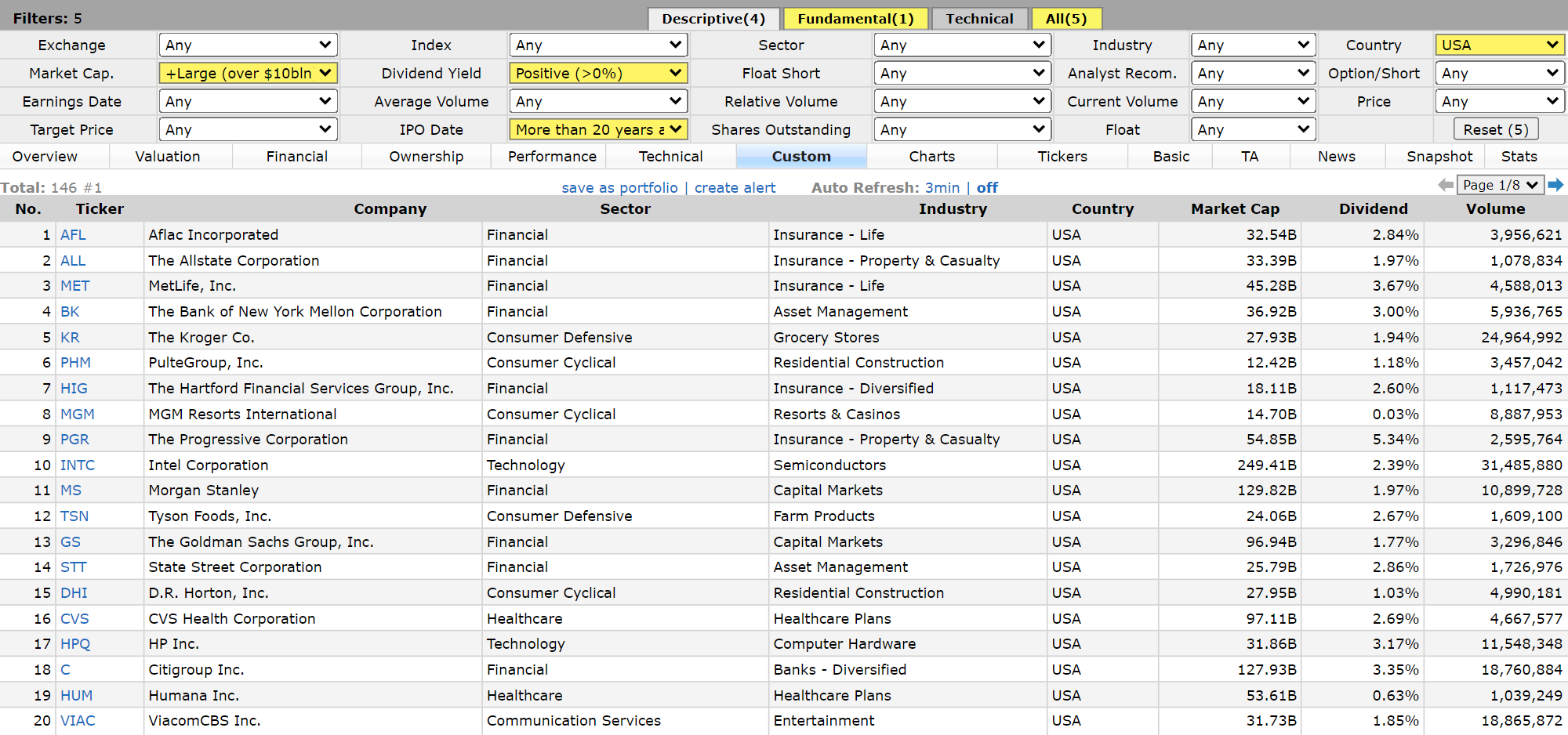Select the Valuation view tab

(x=168, y=156)
